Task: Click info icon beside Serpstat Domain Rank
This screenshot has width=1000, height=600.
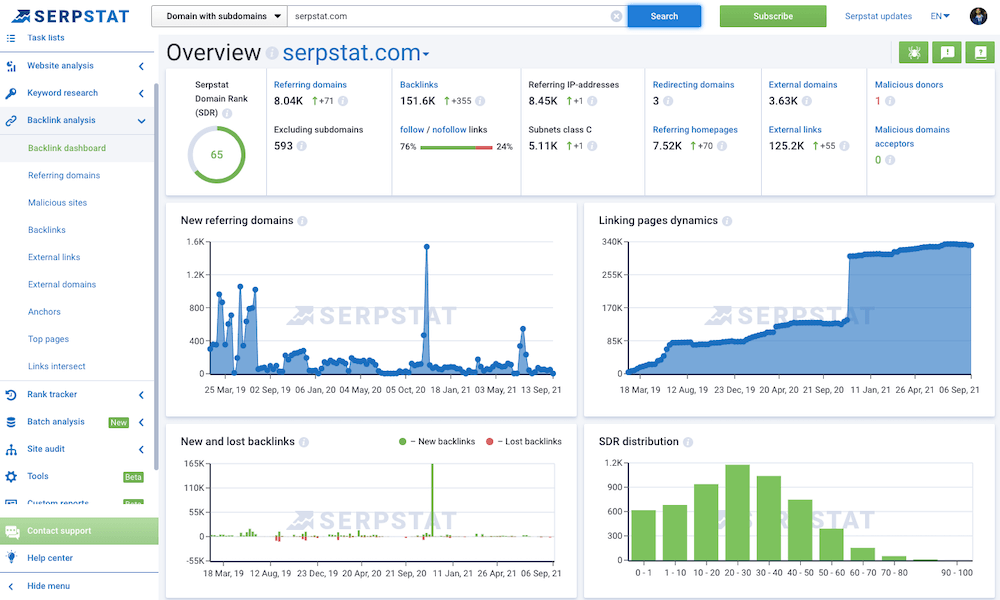Action: tap(227, 113)
